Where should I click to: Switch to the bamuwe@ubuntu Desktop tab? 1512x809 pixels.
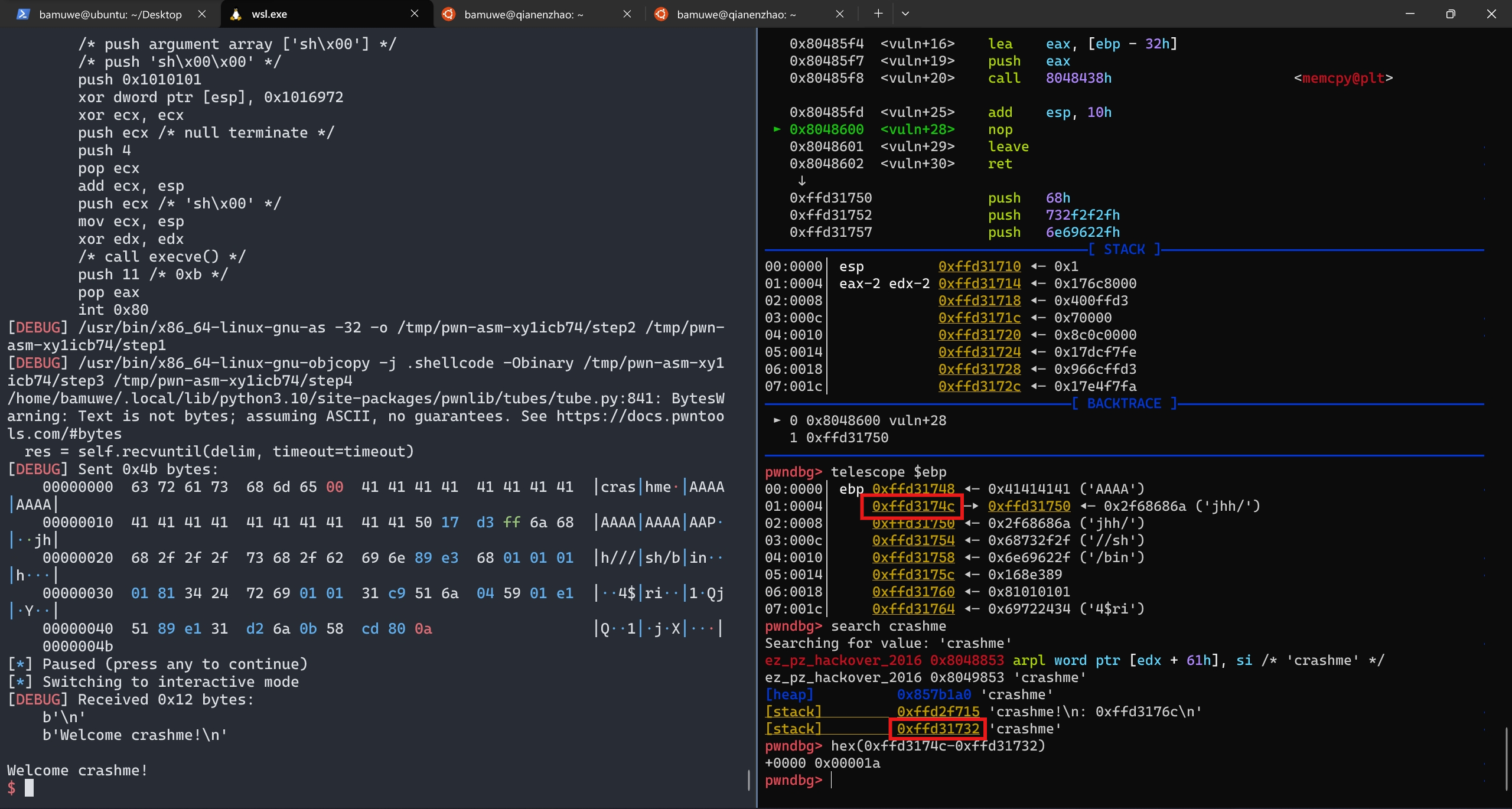[x=110, y=14]
